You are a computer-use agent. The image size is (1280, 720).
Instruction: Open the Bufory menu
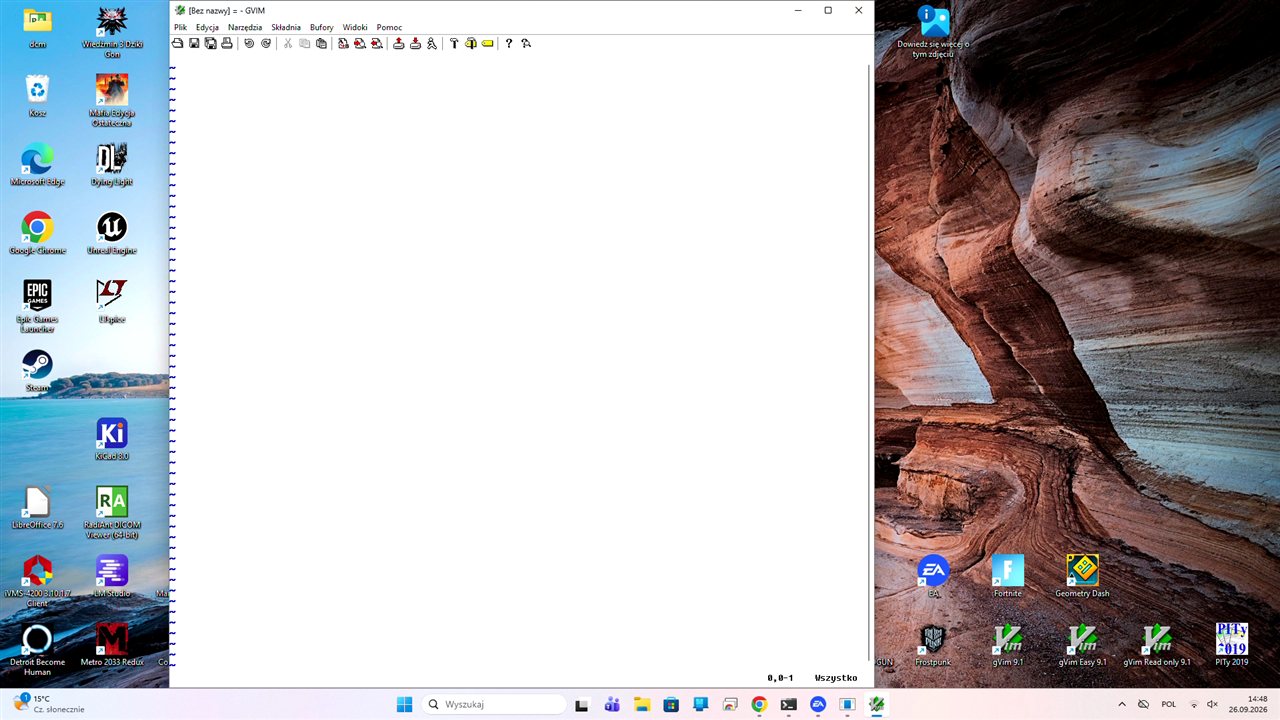(322, 27)
